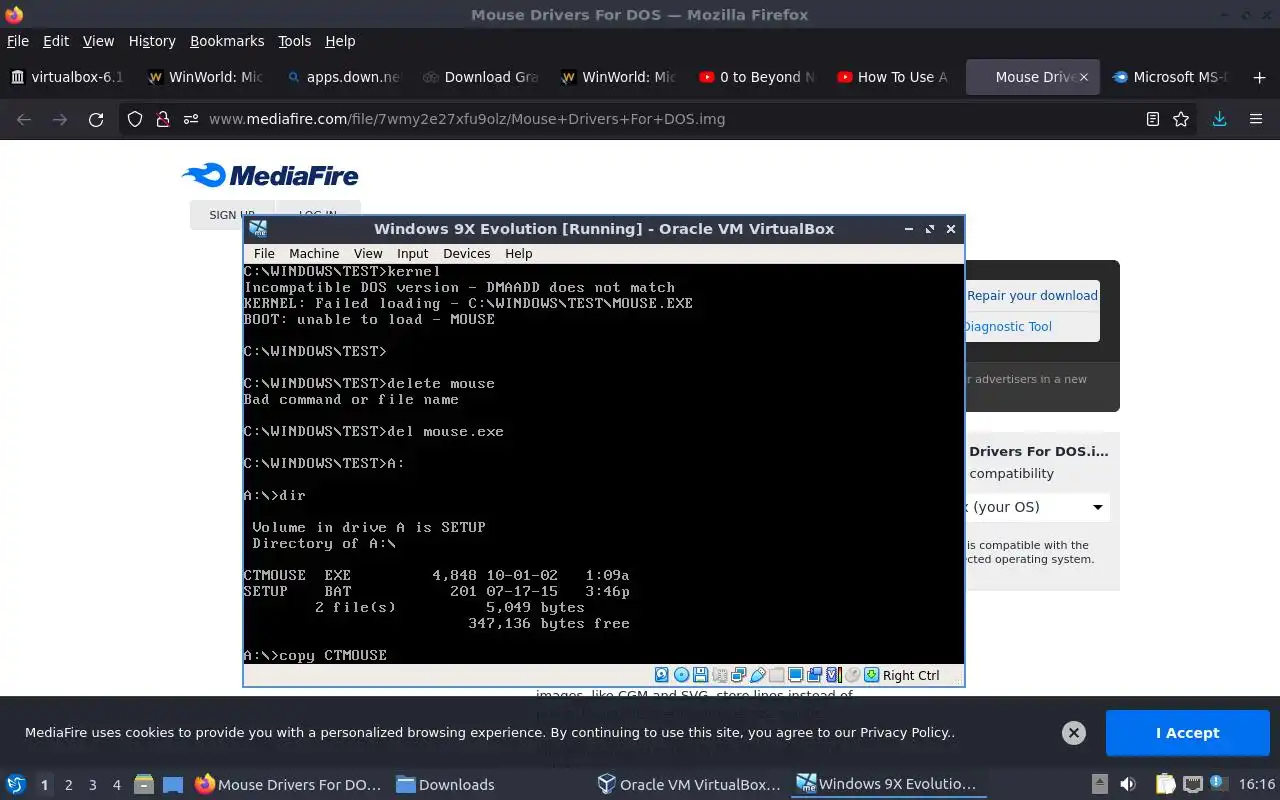
Task: Click the network icon in system tray
Action: pyautogui.click(x=1193, y=784)
